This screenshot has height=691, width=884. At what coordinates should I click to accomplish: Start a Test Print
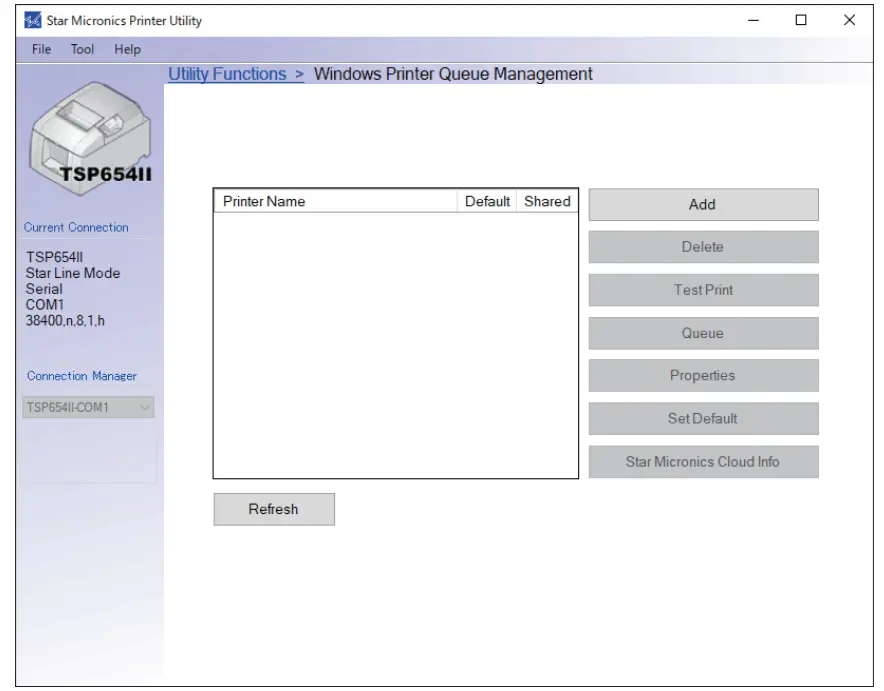tap(703, 289)
